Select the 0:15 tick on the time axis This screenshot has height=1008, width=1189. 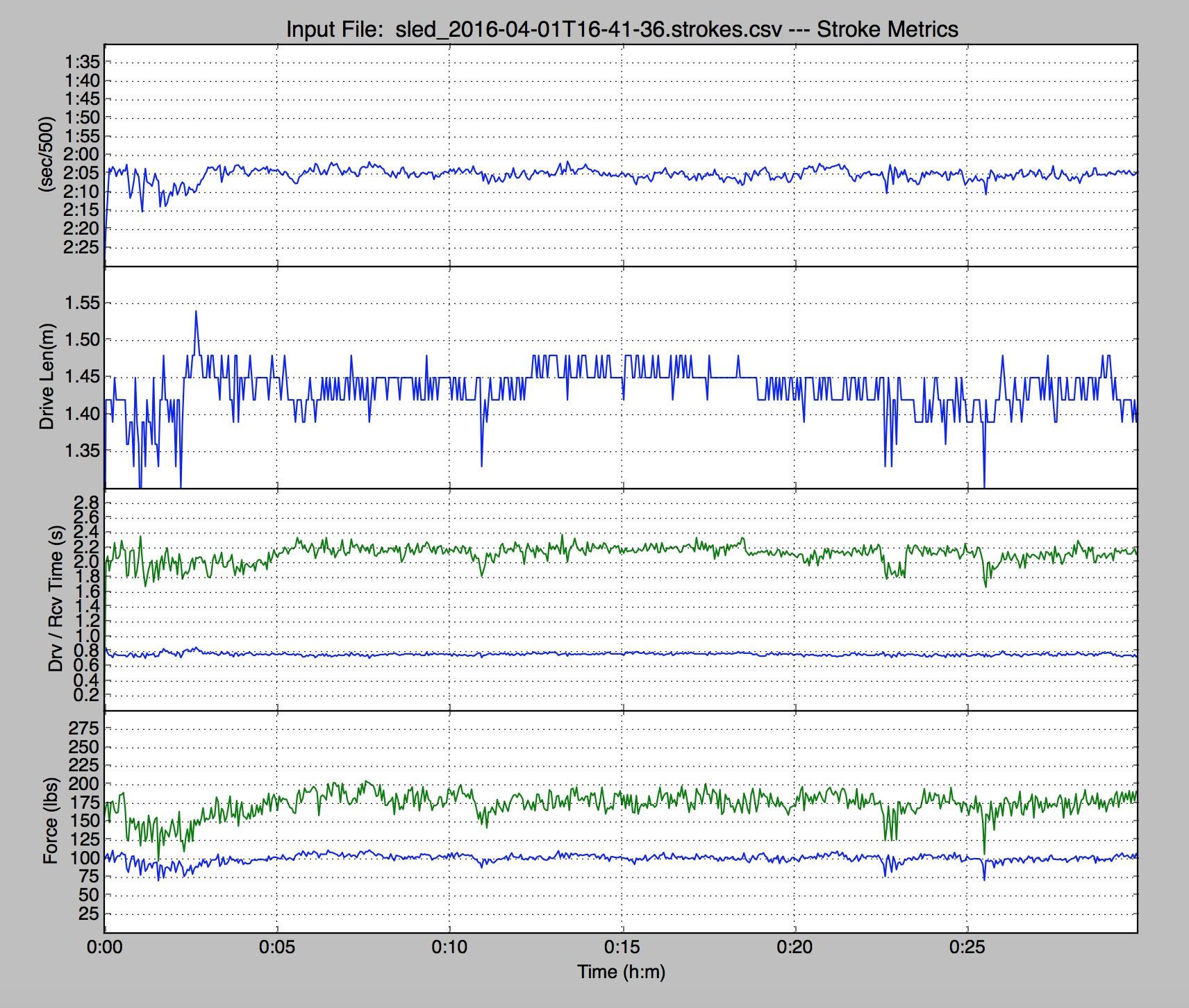click(622, 947)
